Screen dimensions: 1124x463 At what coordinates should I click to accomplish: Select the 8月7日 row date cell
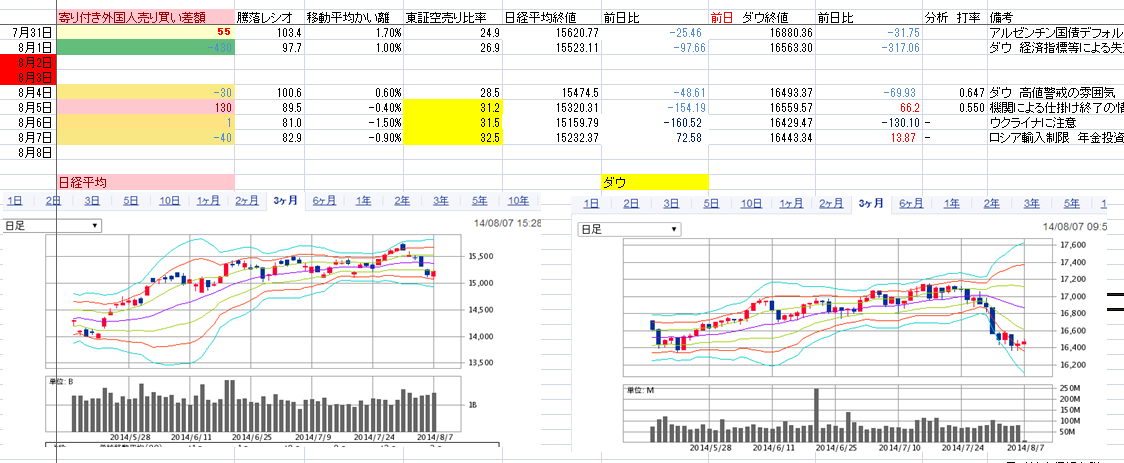tap(28, 137)
